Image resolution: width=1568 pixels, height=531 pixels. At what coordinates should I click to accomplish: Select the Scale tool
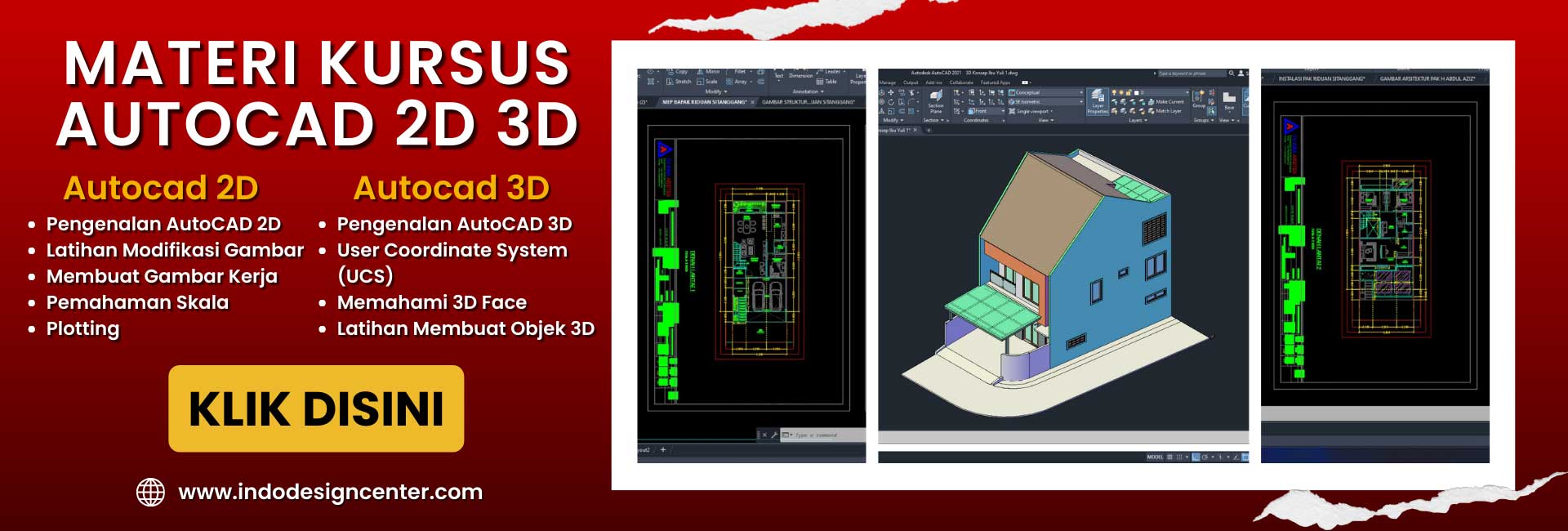pyautogui.click(x=707, y=82)
